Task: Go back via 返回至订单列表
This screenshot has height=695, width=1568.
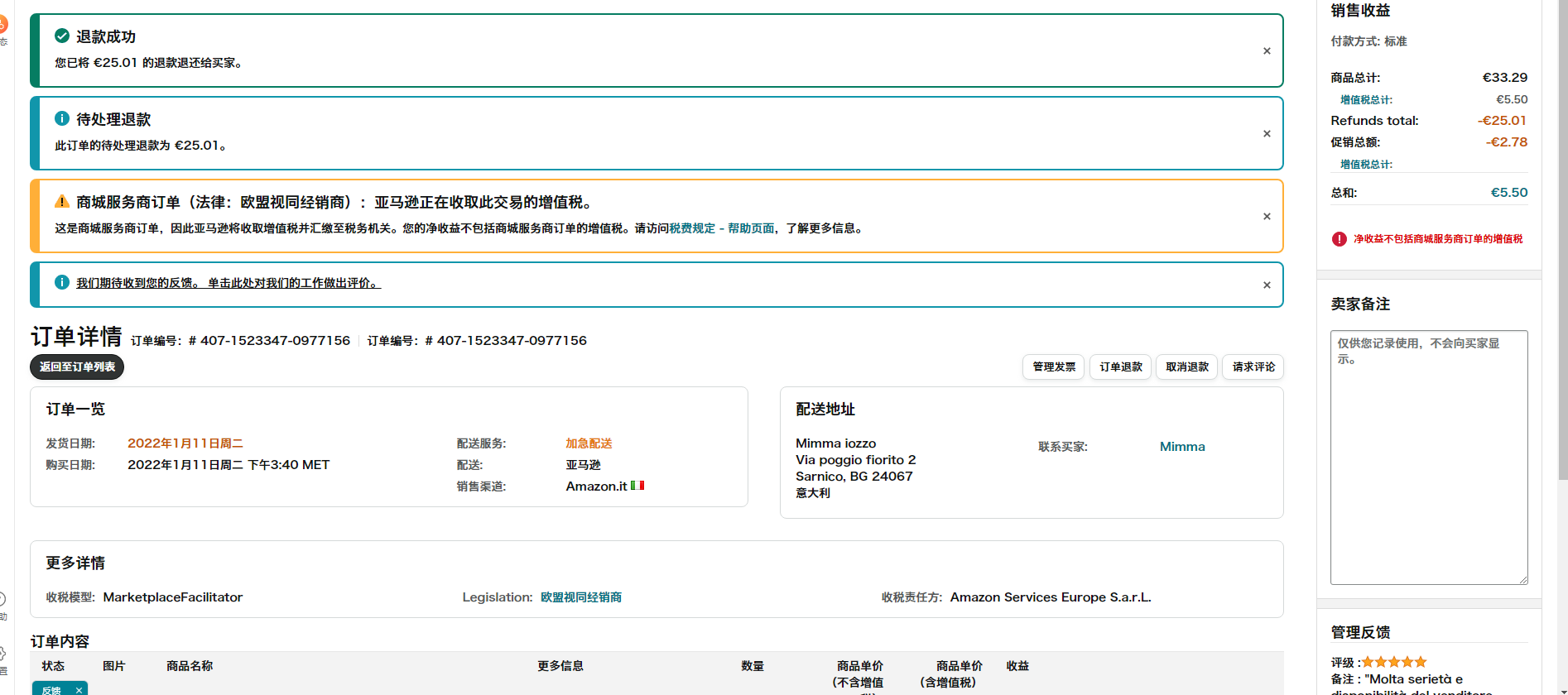Action: 77,367
